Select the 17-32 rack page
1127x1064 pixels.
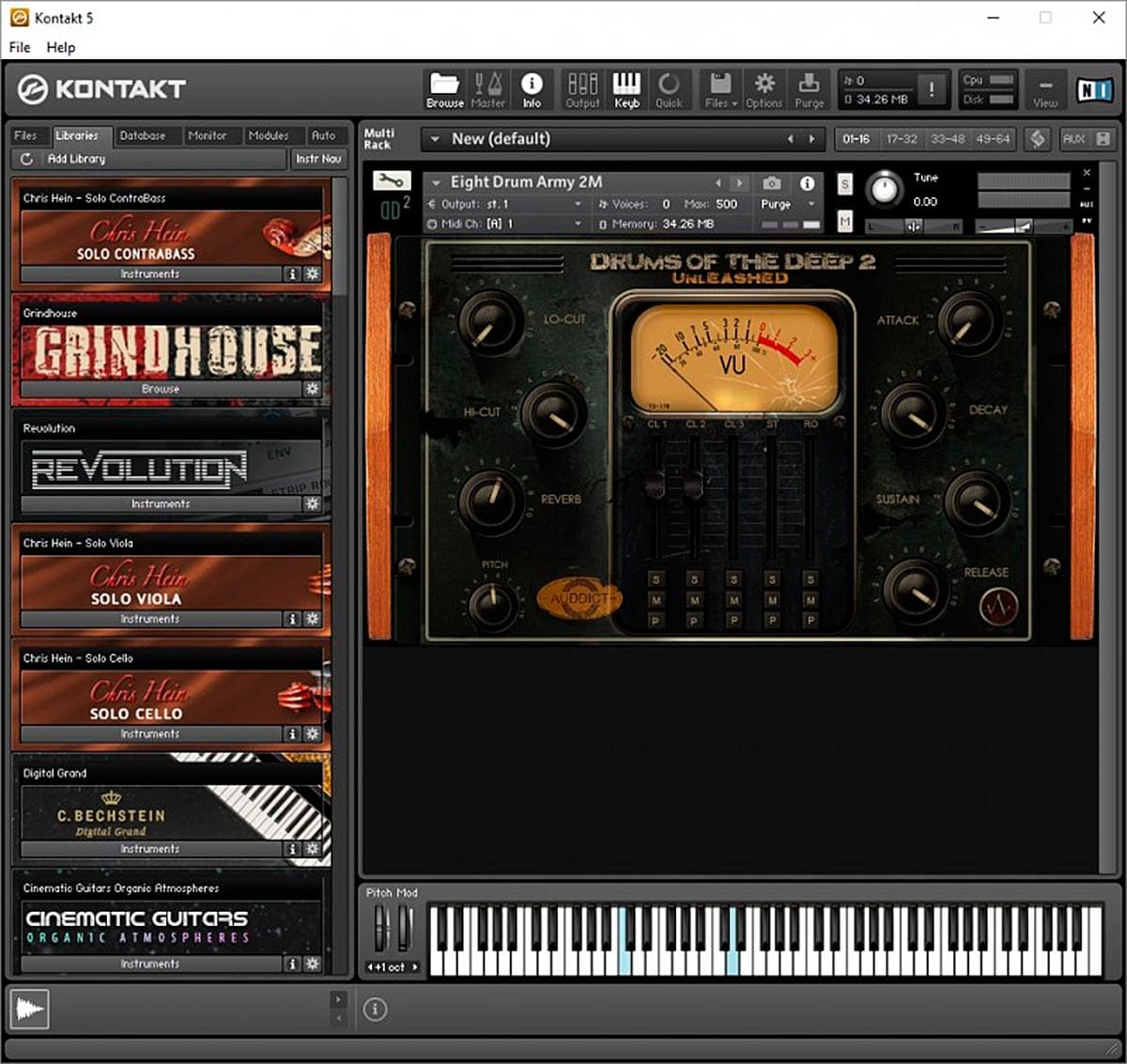pyautogui.click(x=902, y=139)
